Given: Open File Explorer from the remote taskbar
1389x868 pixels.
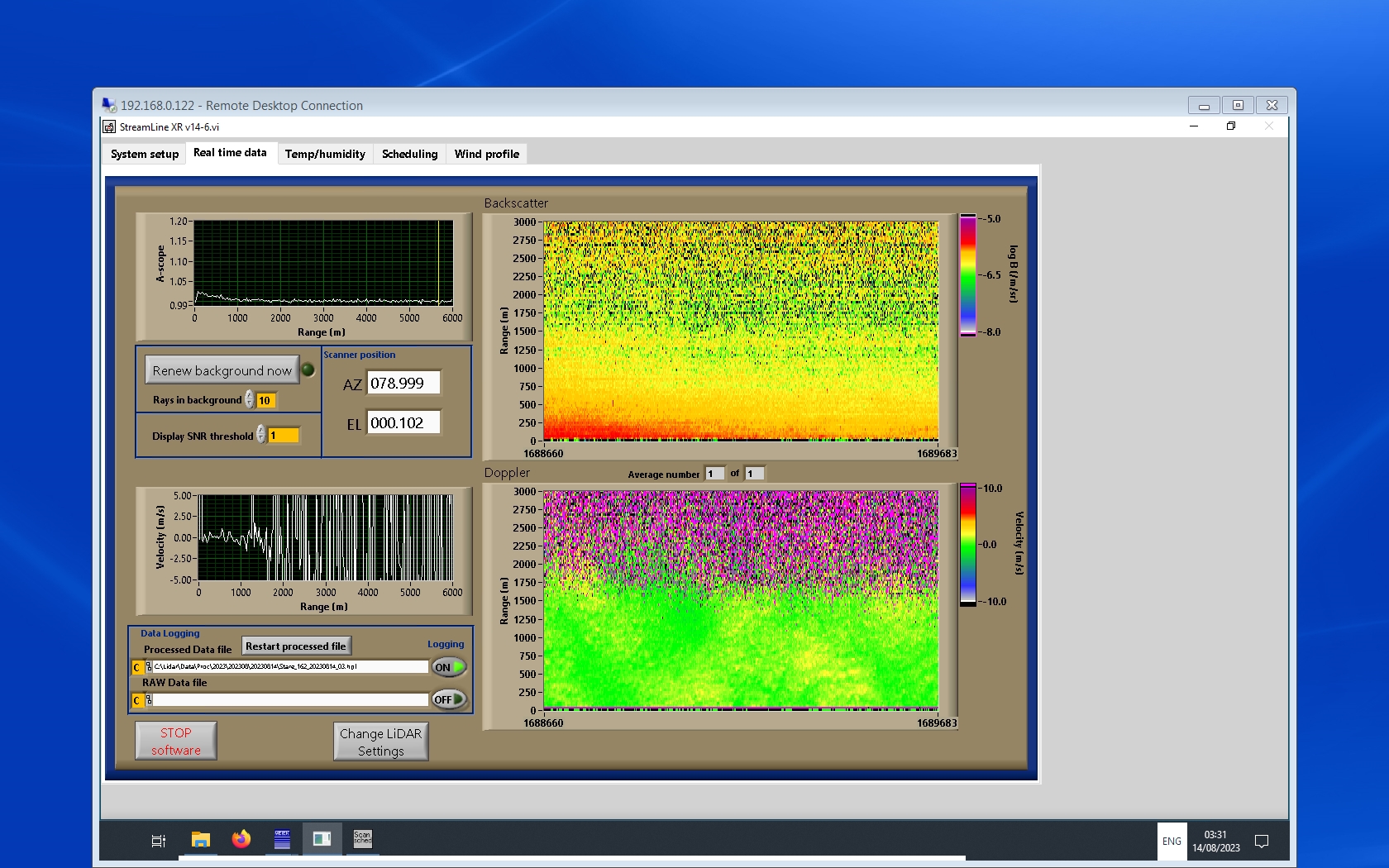Looking at the screenshot, I should coord(200,840).
